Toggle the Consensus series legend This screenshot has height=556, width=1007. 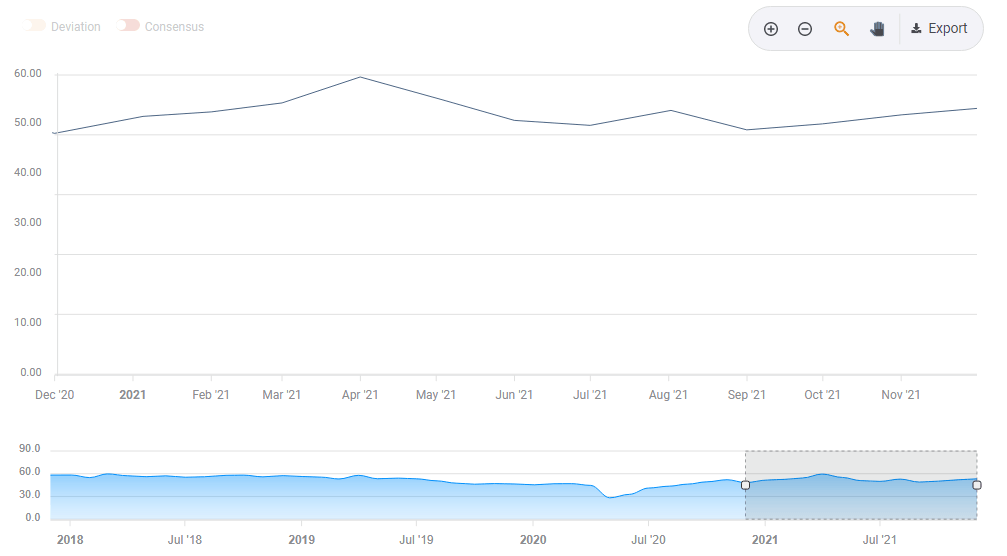pyautogui.click(x=161, y=27)
